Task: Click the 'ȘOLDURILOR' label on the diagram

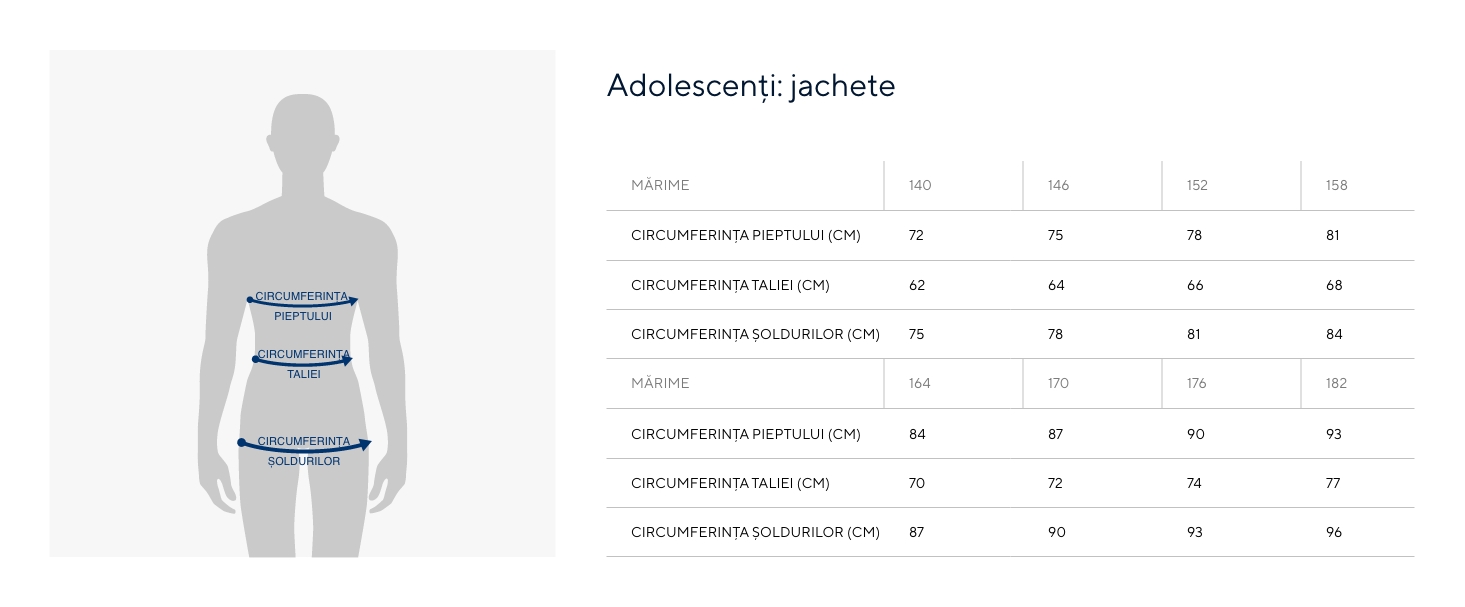Action: [x=304, y=462]
